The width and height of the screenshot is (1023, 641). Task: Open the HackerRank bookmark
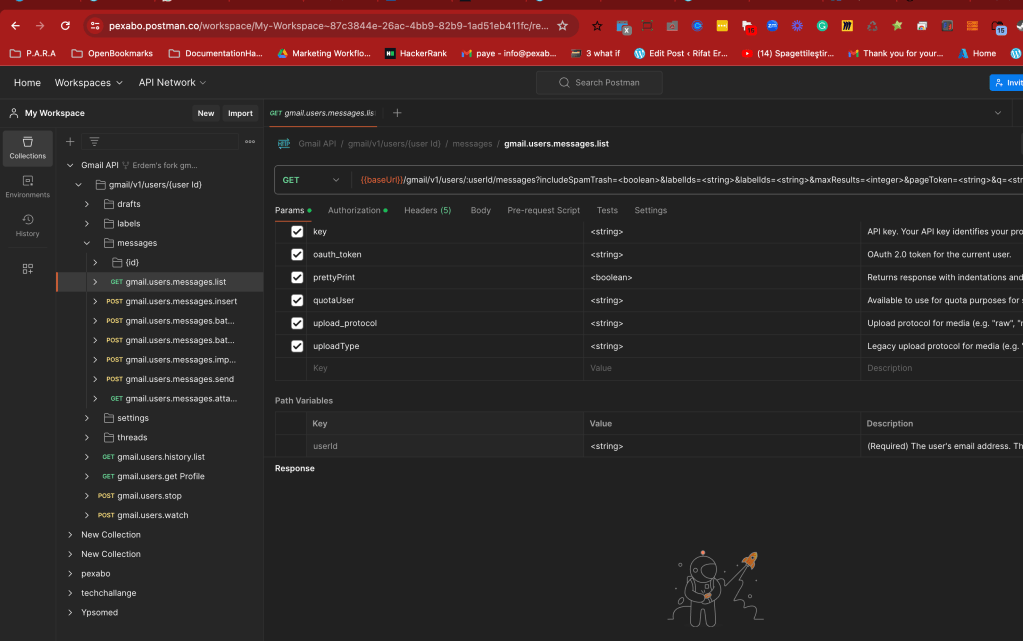pos(416,54)
